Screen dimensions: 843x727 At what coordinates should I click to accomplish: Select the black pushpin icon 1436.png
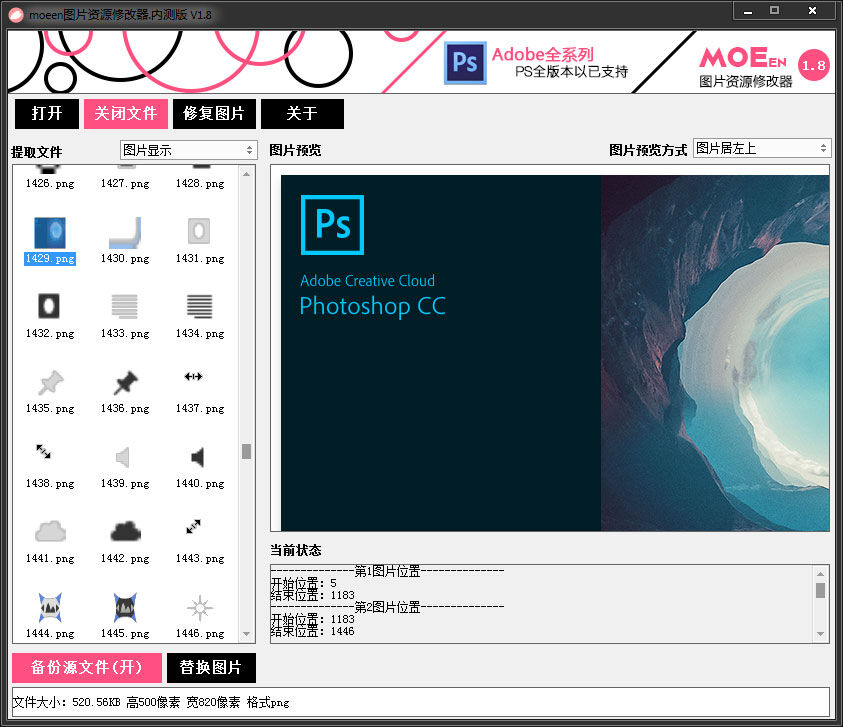(125, 382)
